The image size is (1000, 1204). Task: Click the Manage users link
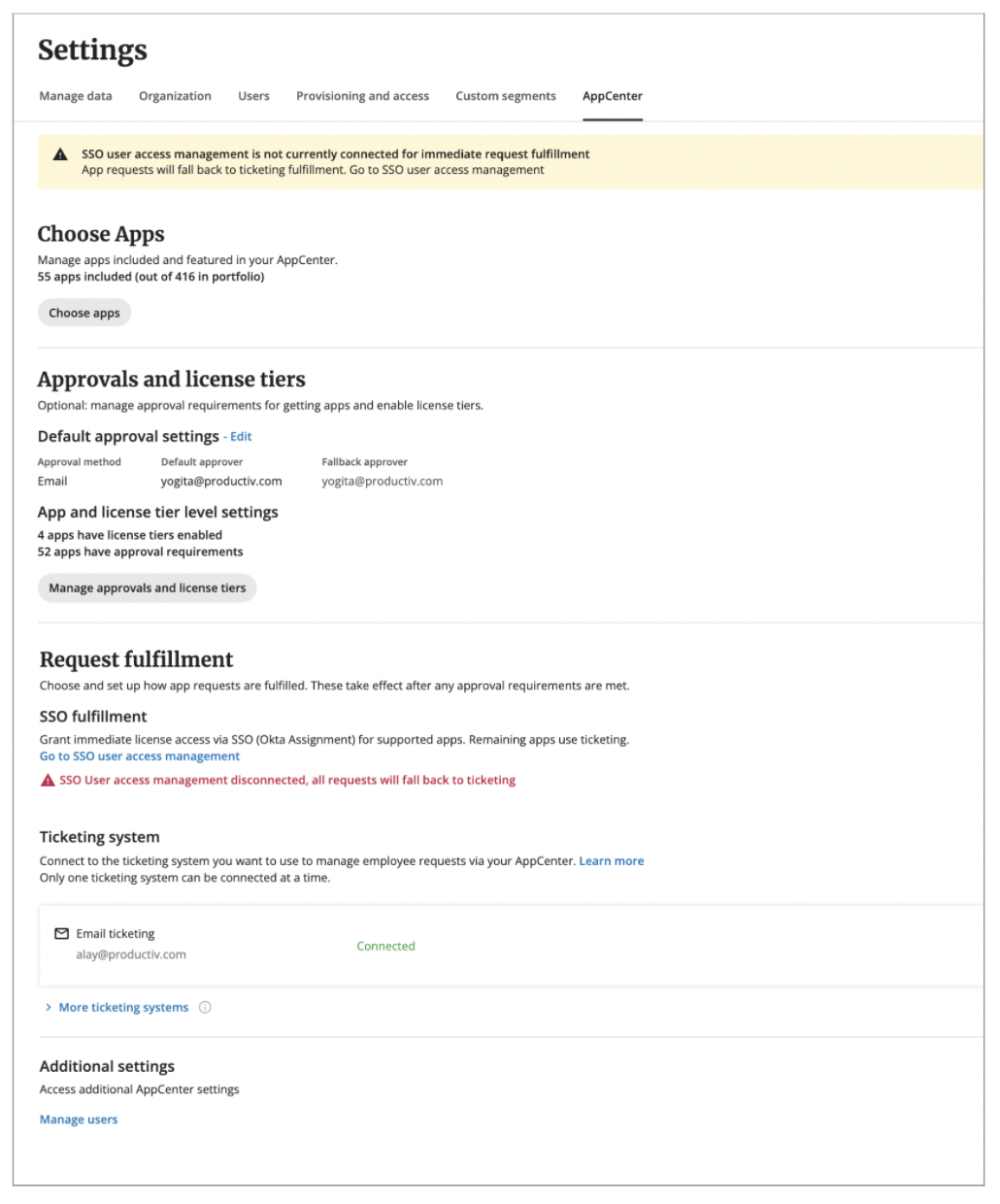pos(78,1119)
